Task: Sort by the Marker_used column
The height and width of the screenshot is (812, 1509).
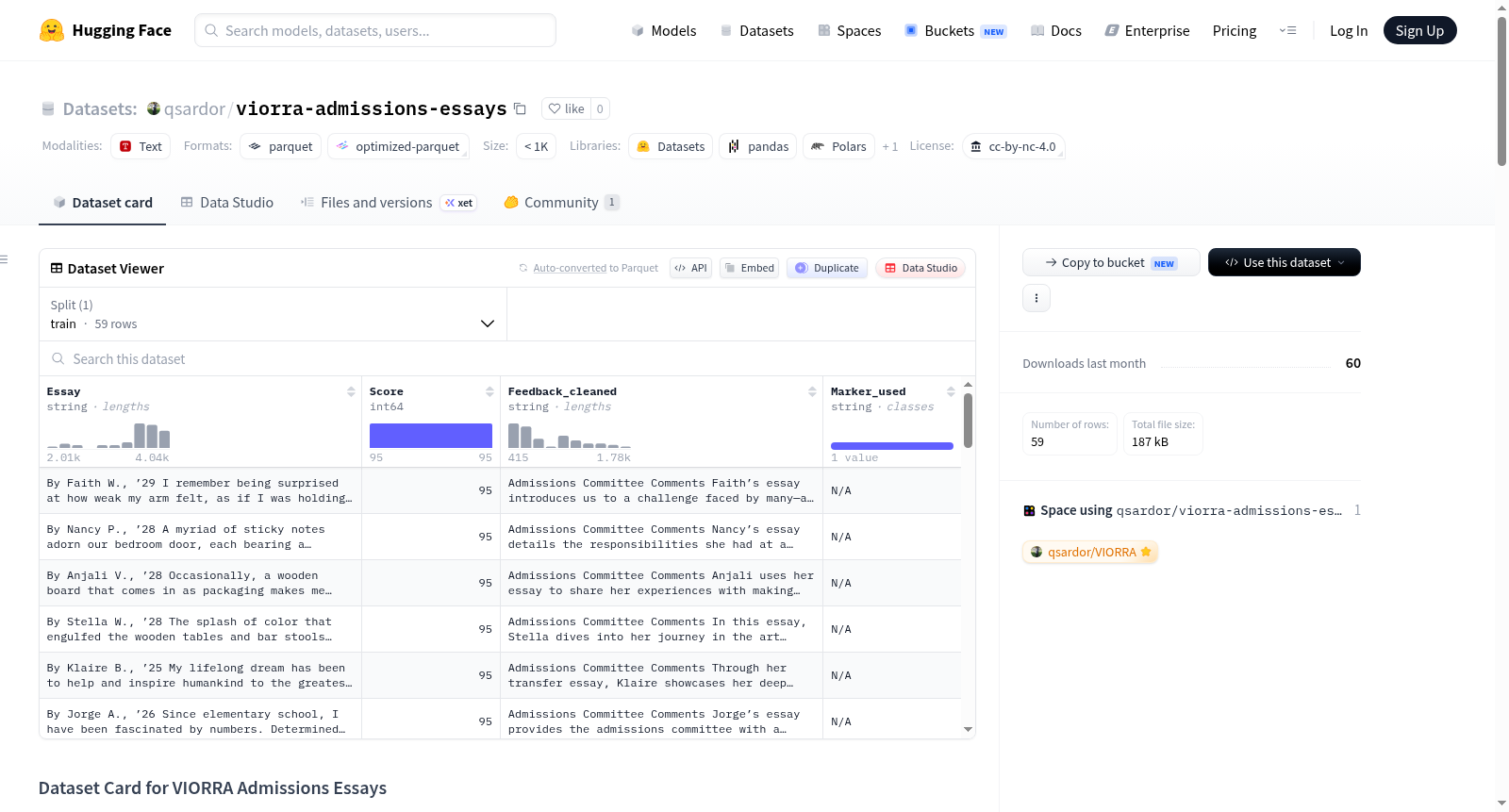Action: 951,391
